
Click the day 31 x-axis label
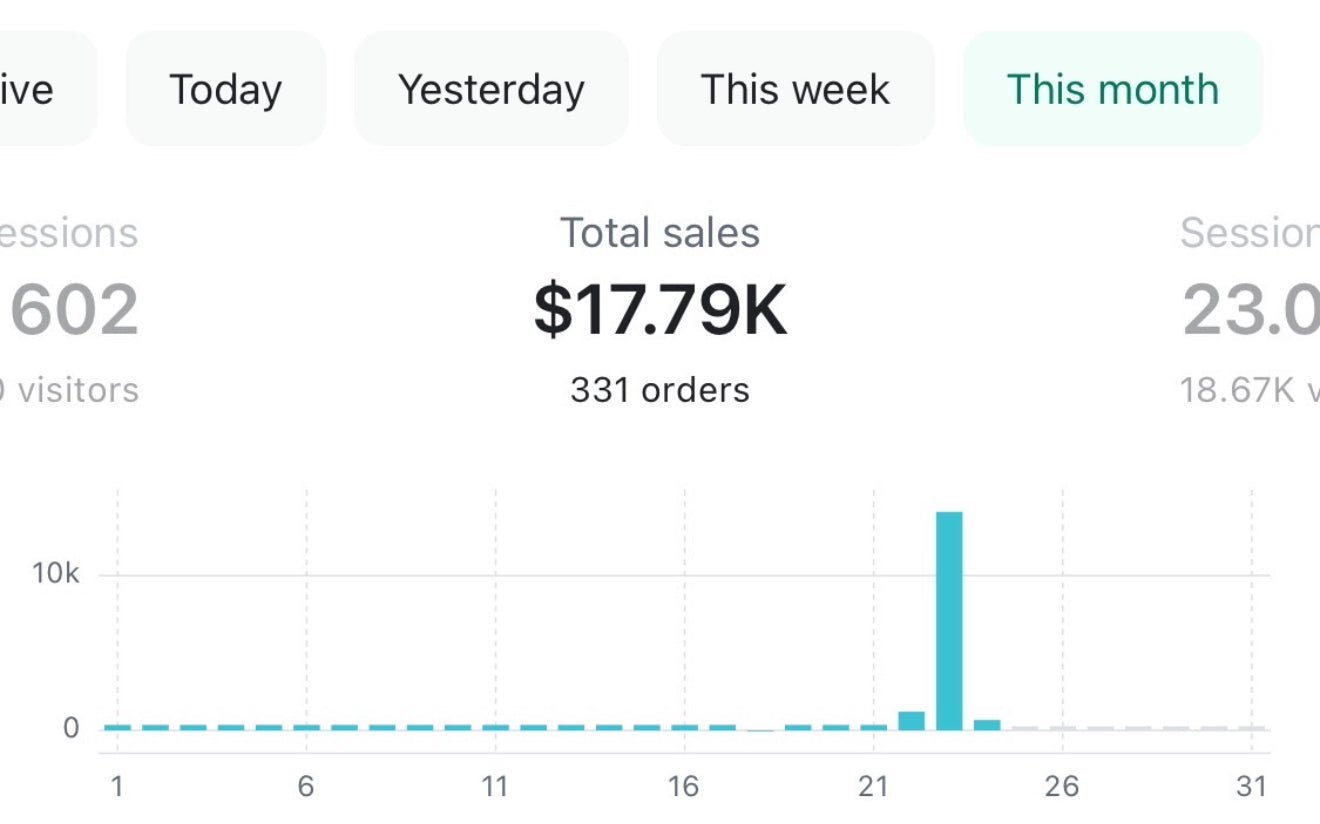coord(1251,787)
